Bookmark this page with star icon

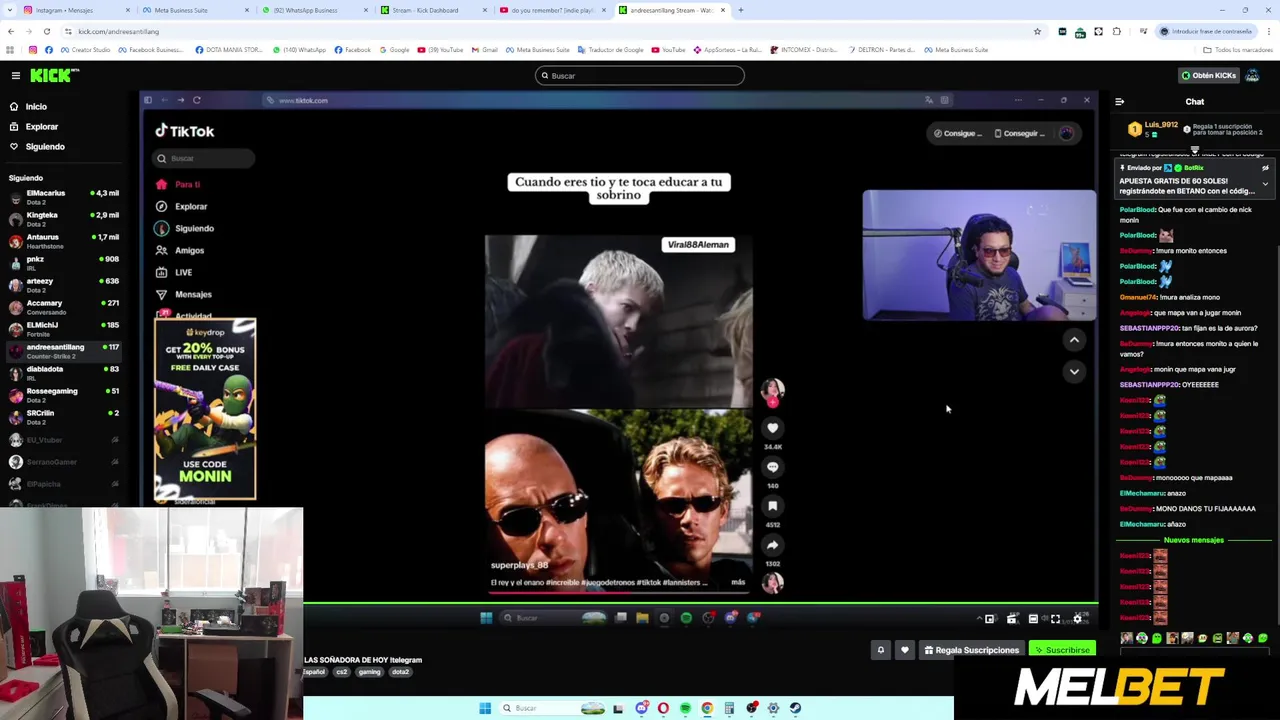1037,31
